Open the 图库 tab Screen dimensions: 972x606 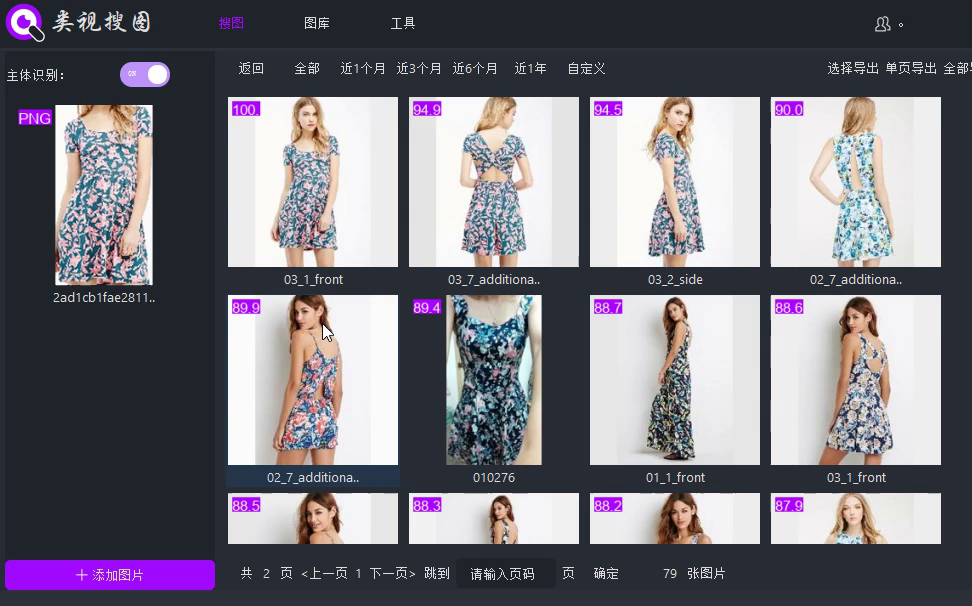(x=317, y=24)
